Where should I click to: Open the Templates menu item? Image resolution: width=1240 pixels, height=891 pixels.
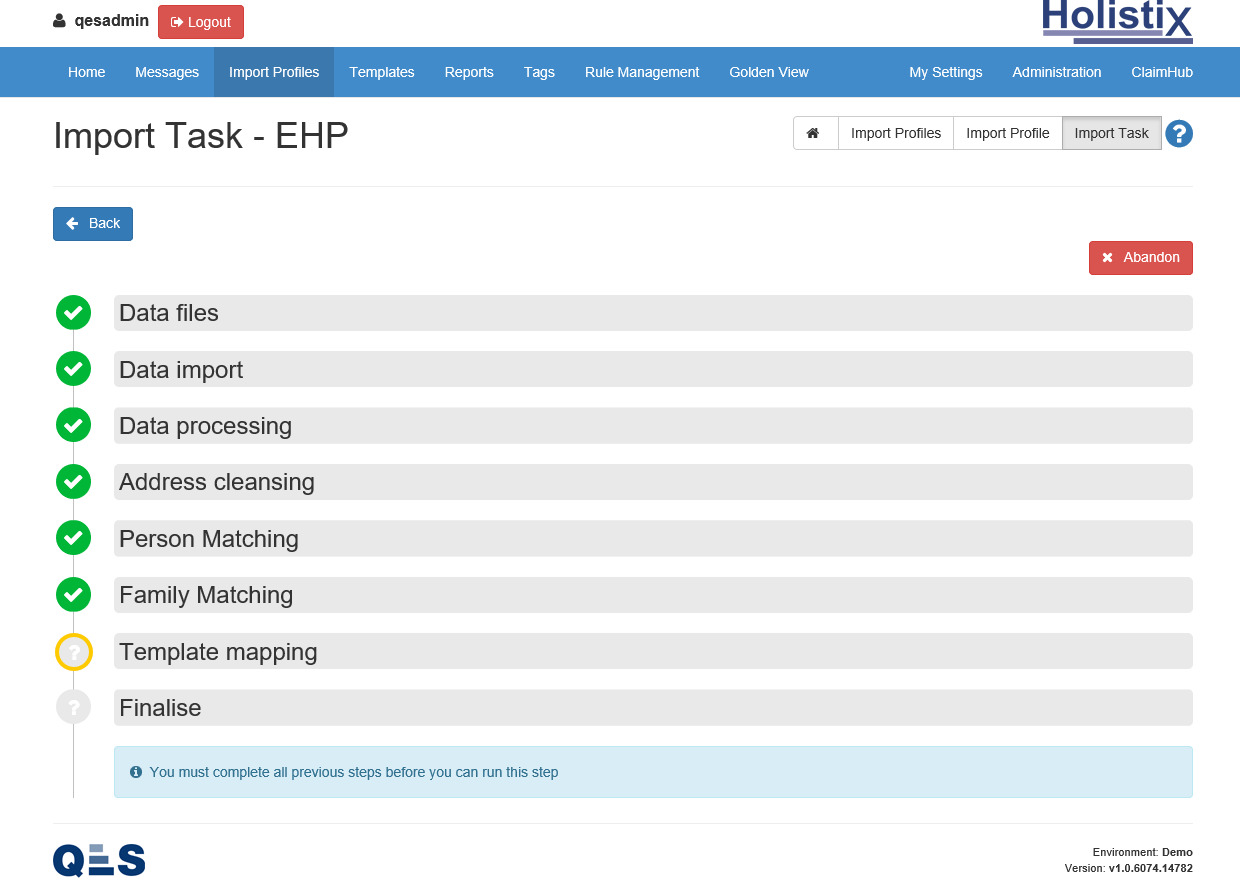click(381, 72)
